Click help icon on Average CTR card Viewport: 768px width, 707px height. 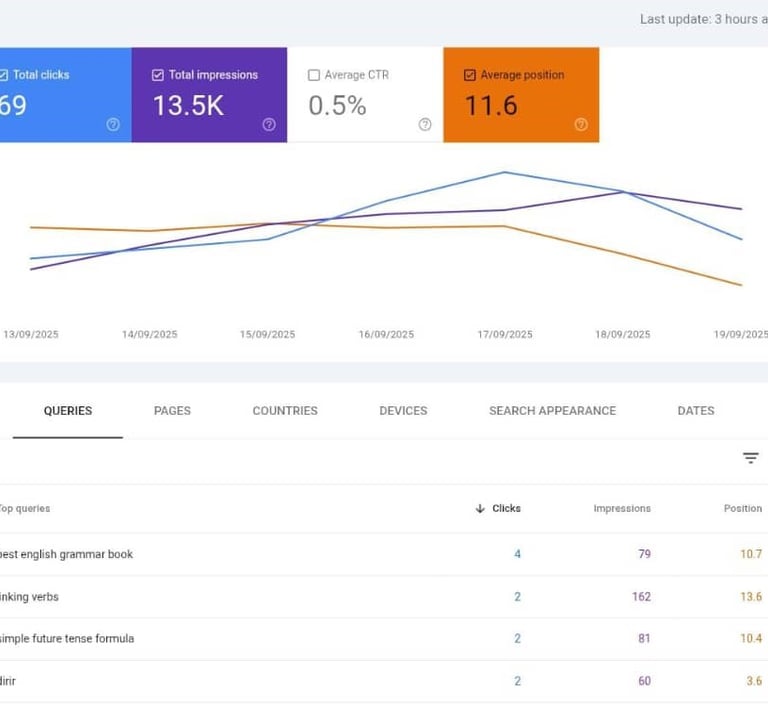425,125
